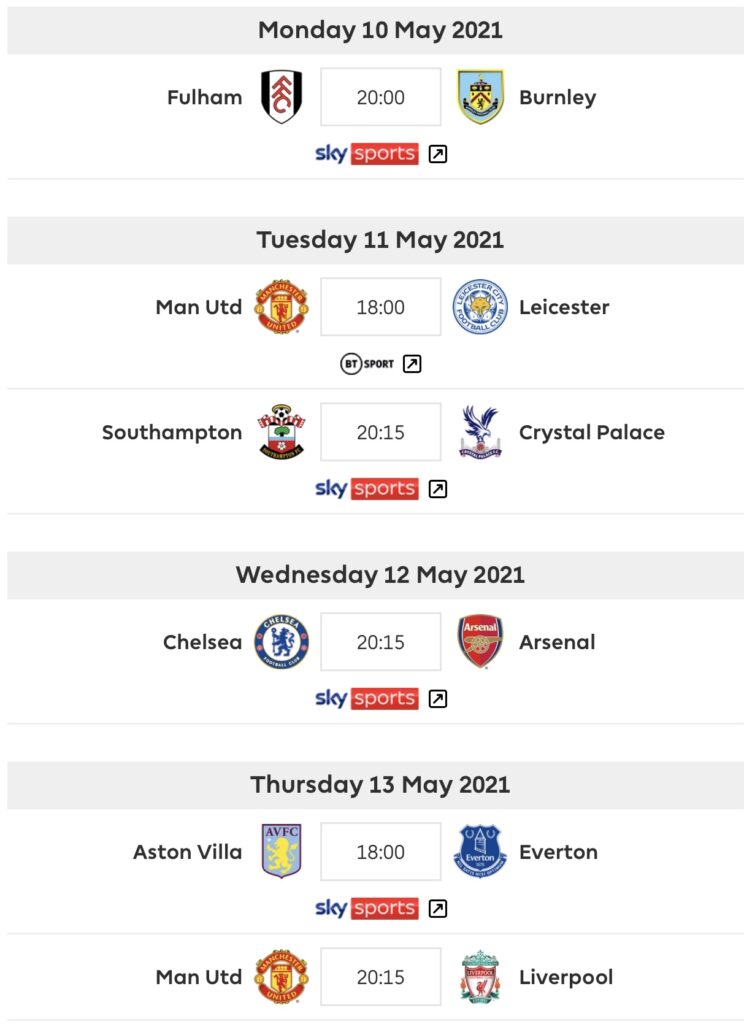
Task: Click the BT Sport broadcaster logo
Action: (367, 364)
